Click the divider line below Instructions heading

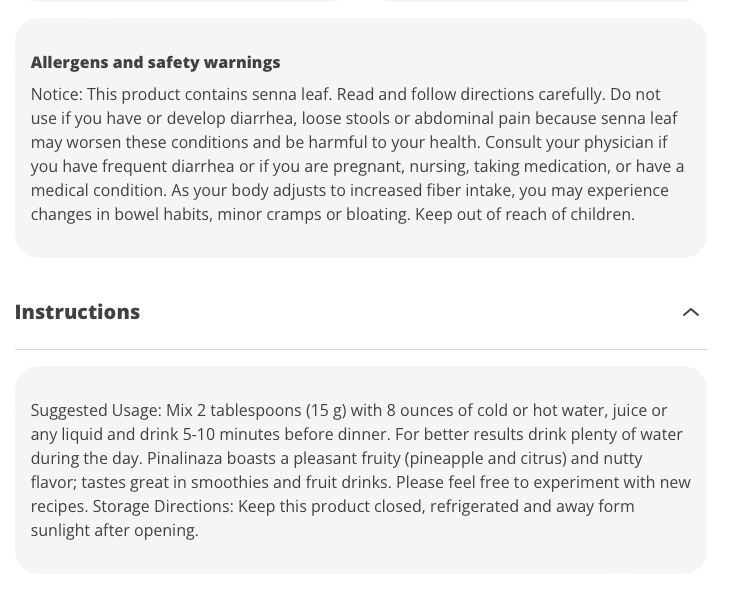pos(360,349)
